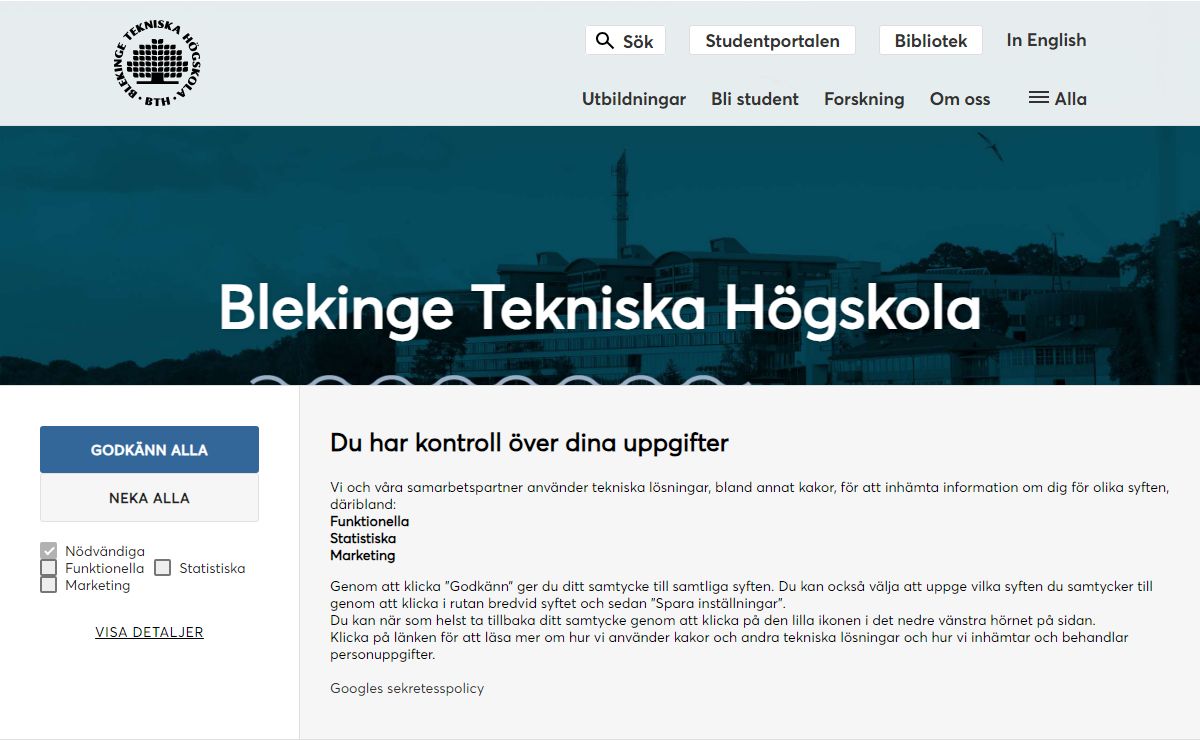The image size is (1200, 740).
Task: Click the bold Funktionella purpose text
Action: 370,521
